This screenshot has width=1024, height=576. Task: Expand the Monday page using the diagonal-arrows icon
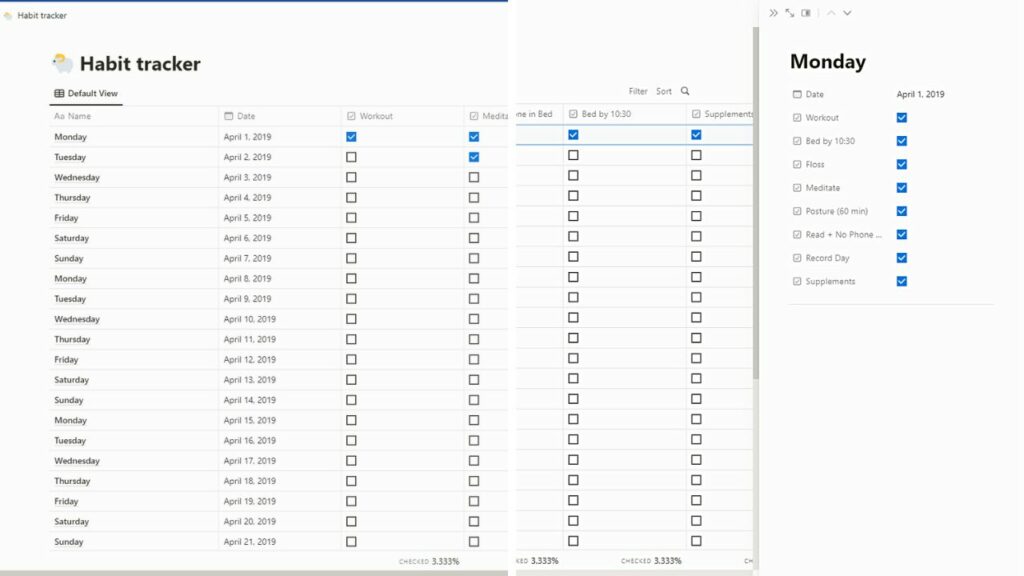tap(789, 13)
